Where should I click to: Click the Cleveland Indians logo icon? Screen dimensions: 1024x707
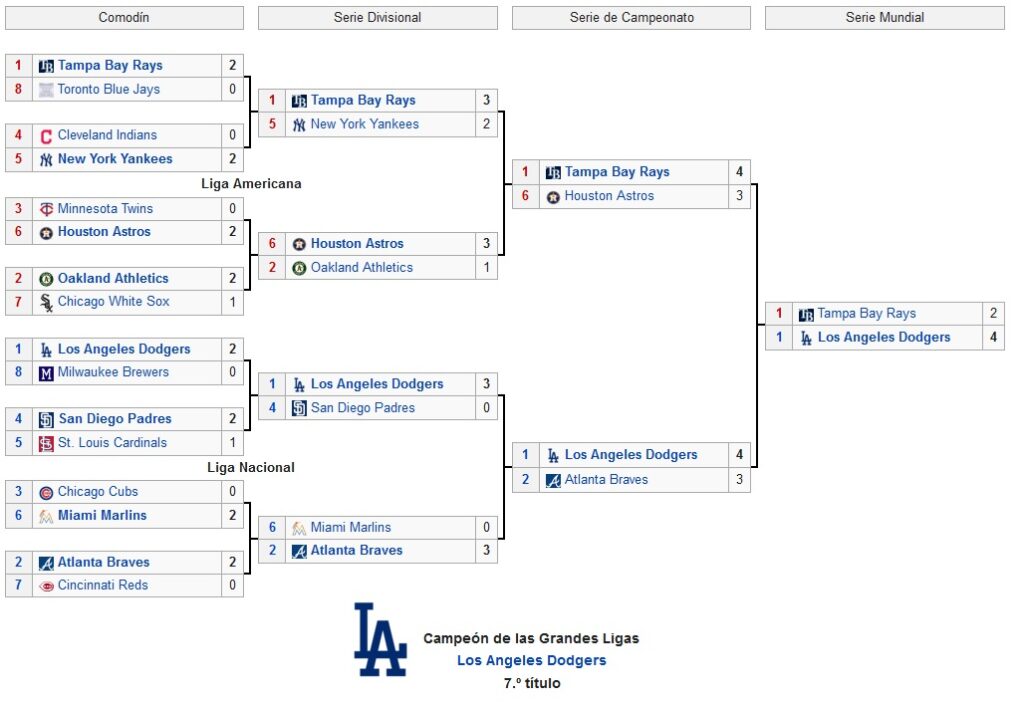tap(46, 136)
